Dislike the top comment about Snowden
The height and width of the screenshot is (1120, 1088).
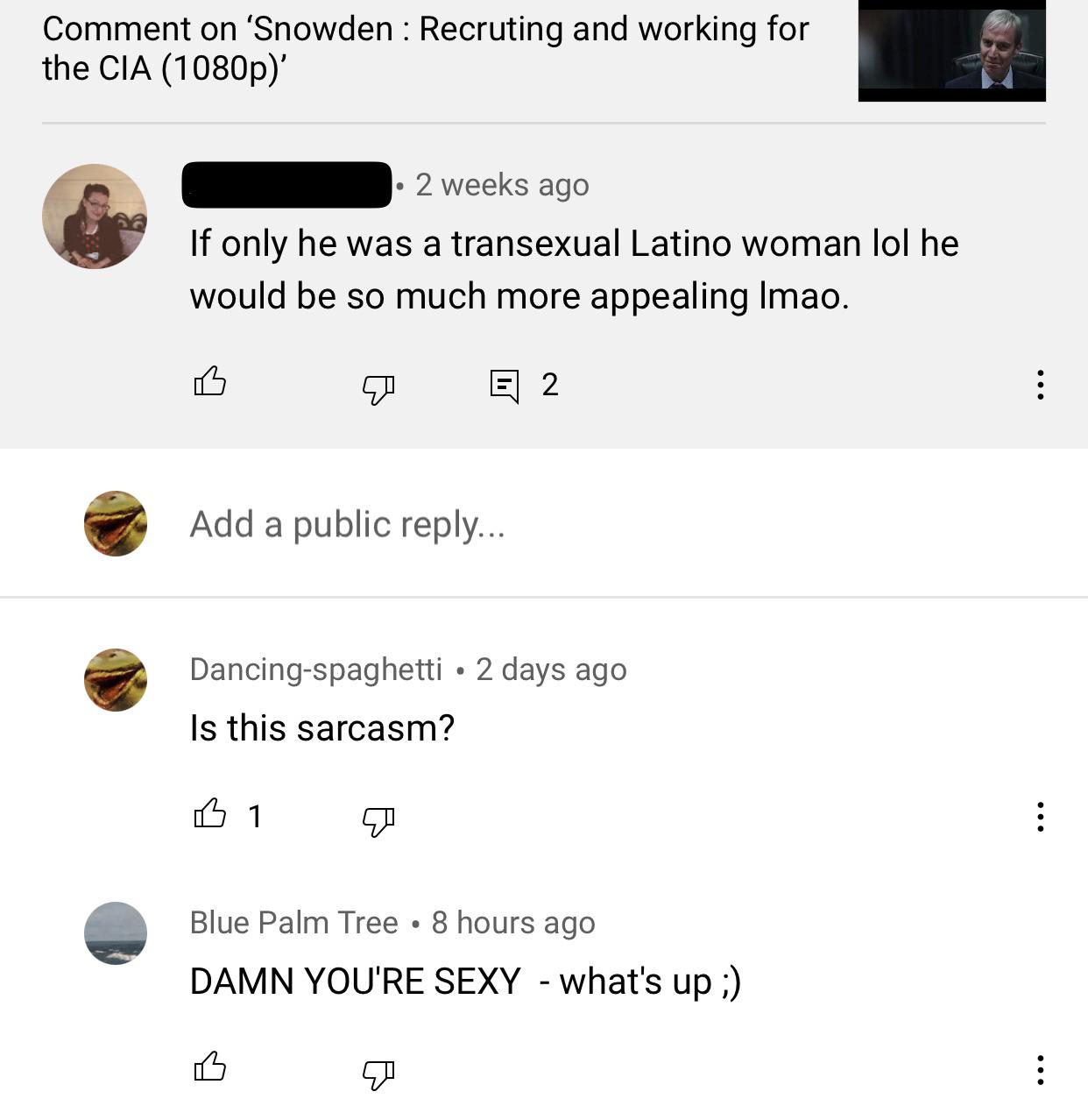378,387
